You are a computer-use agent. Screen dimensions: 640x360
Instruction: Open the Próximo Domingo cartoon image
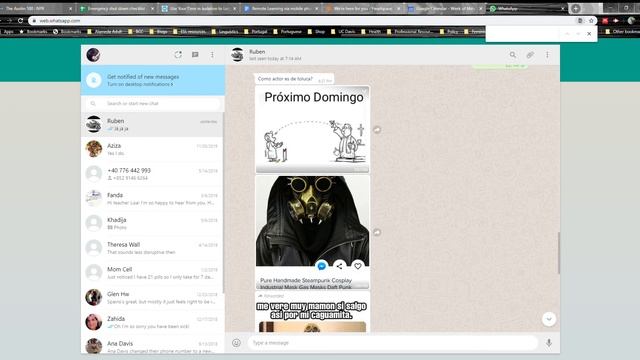point(313,129)
